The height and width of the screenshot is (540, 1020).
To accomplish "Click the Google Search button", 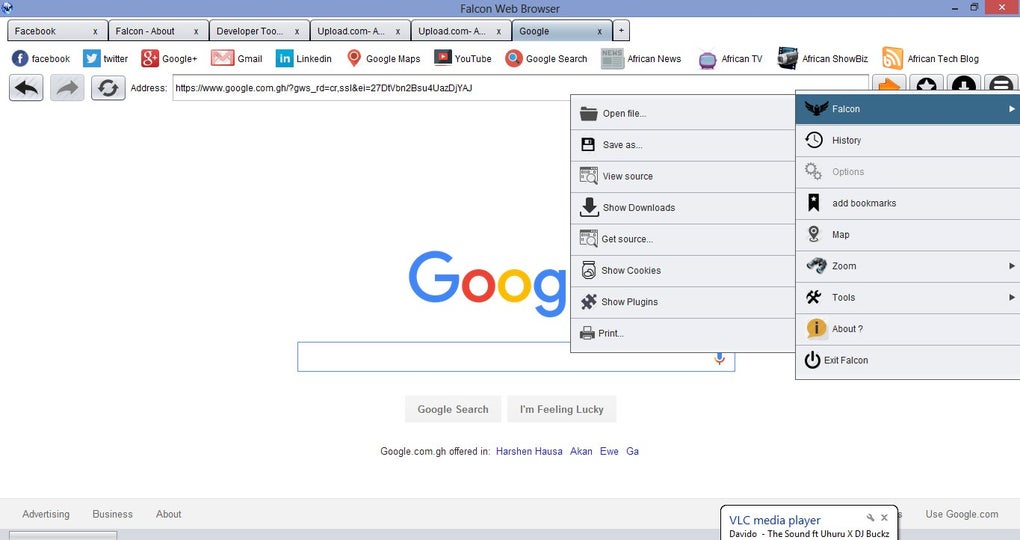I will (x=453, y=409).
